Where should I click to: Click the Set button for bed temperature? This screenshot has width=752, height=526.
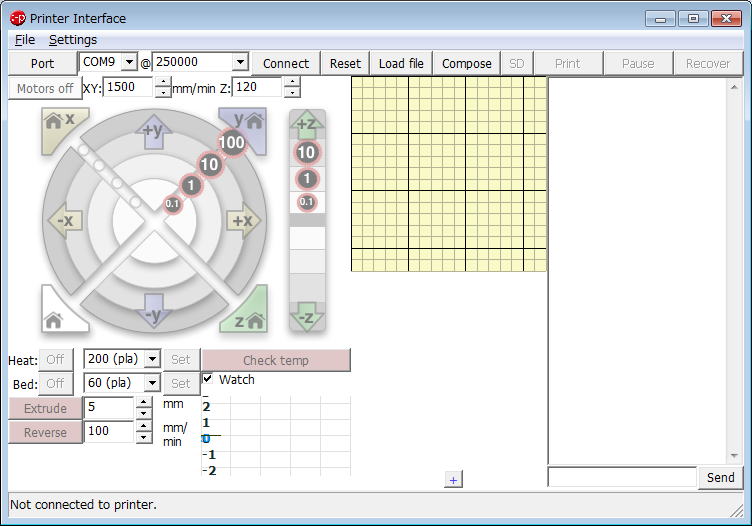coord(181,383)
